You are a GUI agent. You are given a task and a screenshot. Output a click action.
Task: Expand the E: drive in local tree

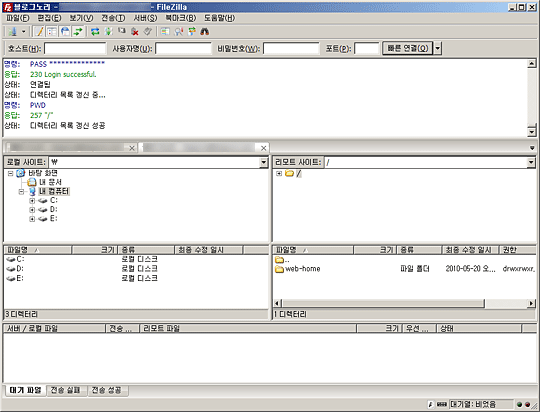pos(32,219)
